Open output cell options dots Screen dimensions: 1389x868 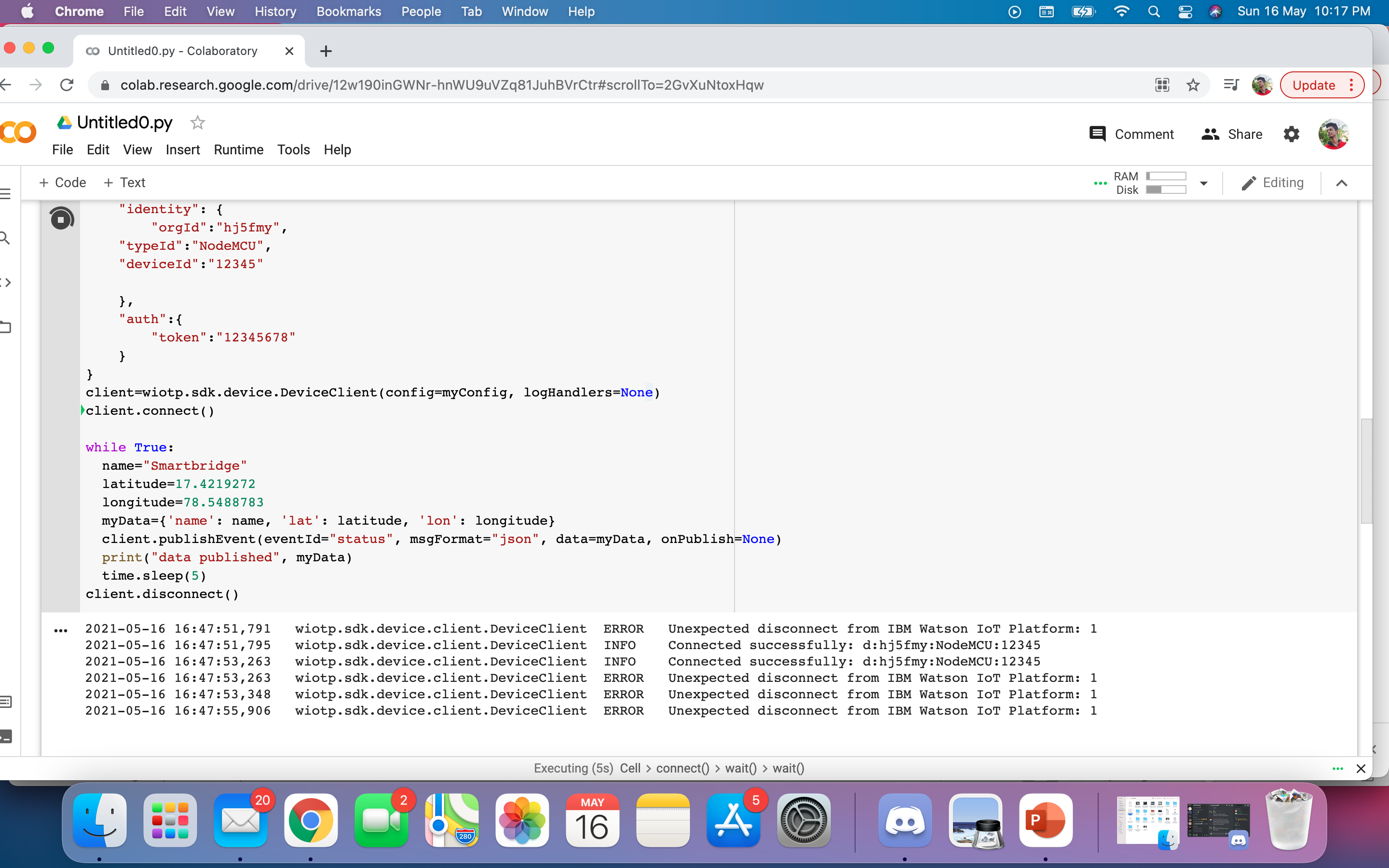[60, 630]
